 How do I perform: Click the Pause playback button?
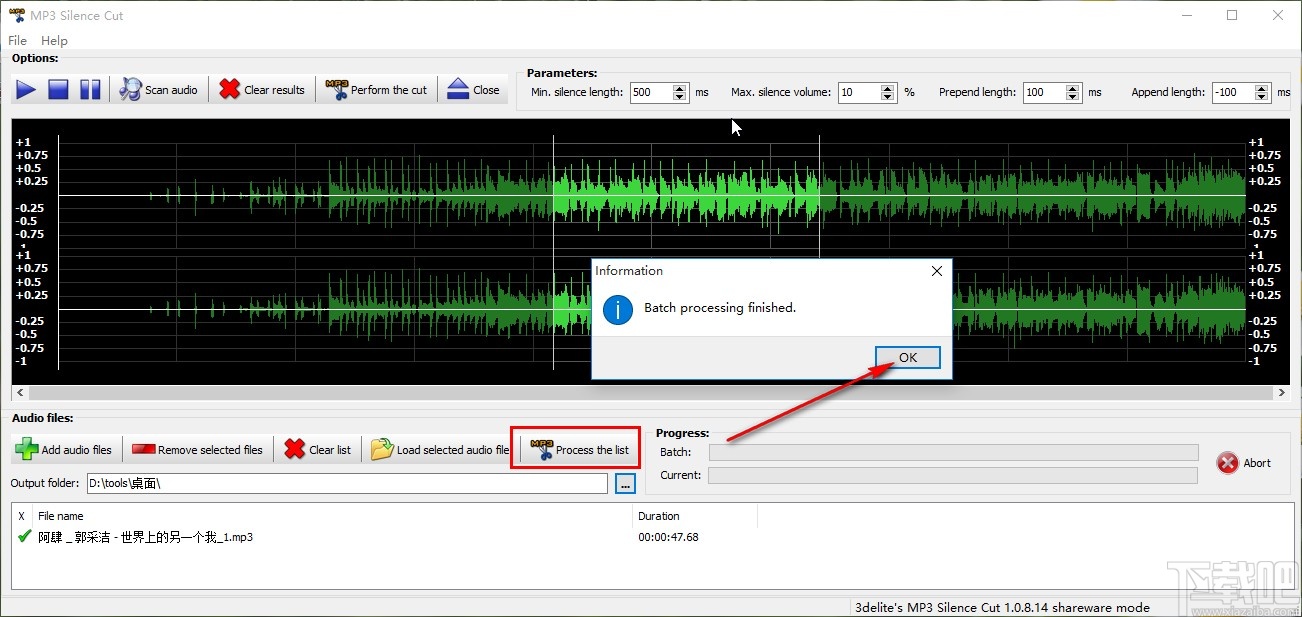[90, 90]
